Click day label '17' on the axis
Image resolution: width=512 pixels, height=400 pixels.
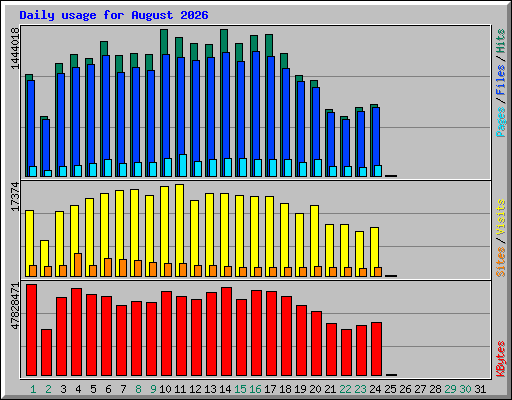(x=270, y=389)
